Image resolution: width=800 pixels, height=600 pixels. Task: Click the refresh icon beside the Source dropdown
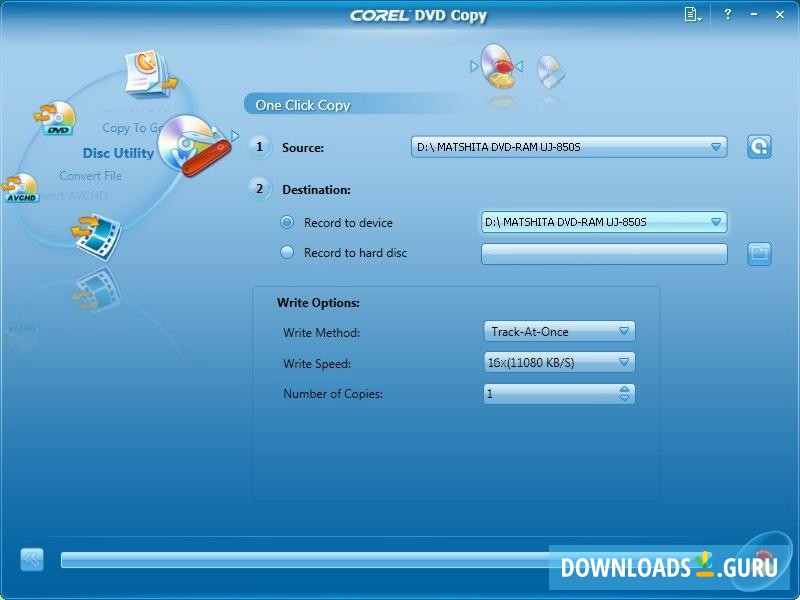[760, 145]
